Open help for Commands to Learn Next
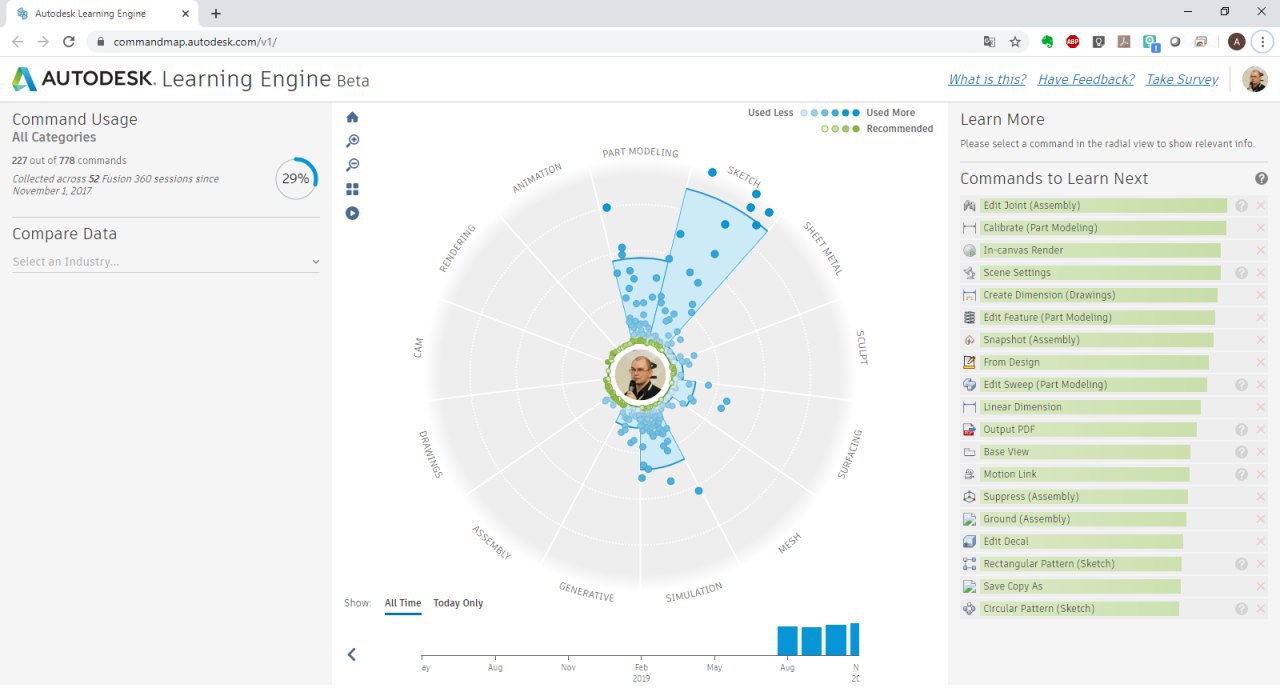Image resolution: width=1280 pixels, height=688 pixels. 1261,178
